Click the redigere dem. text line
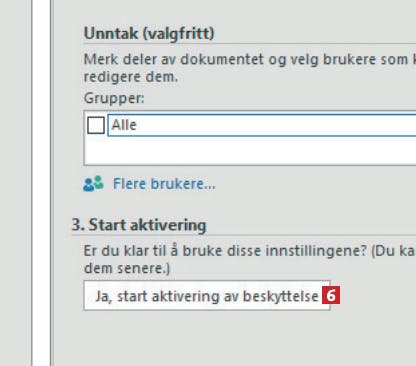 [131, 77]
